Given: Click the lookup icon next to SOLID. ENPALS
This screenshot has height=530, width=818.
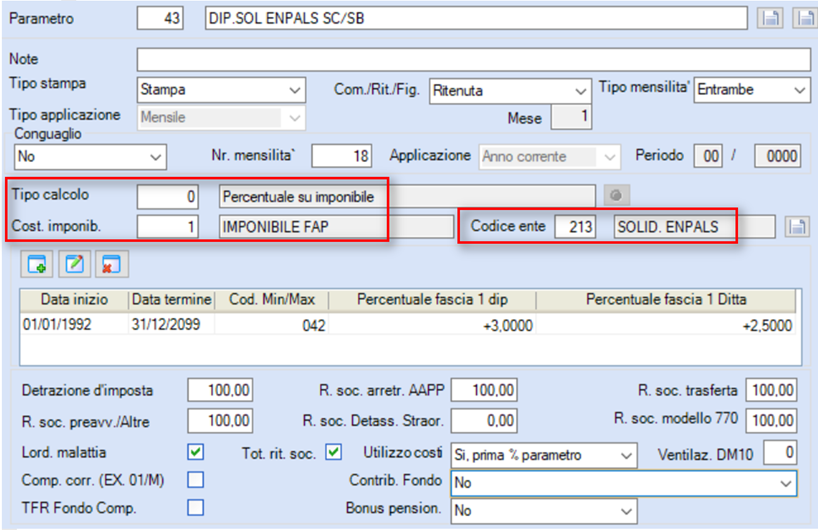Looking at the screenshot, I should (x=797, y=227).
